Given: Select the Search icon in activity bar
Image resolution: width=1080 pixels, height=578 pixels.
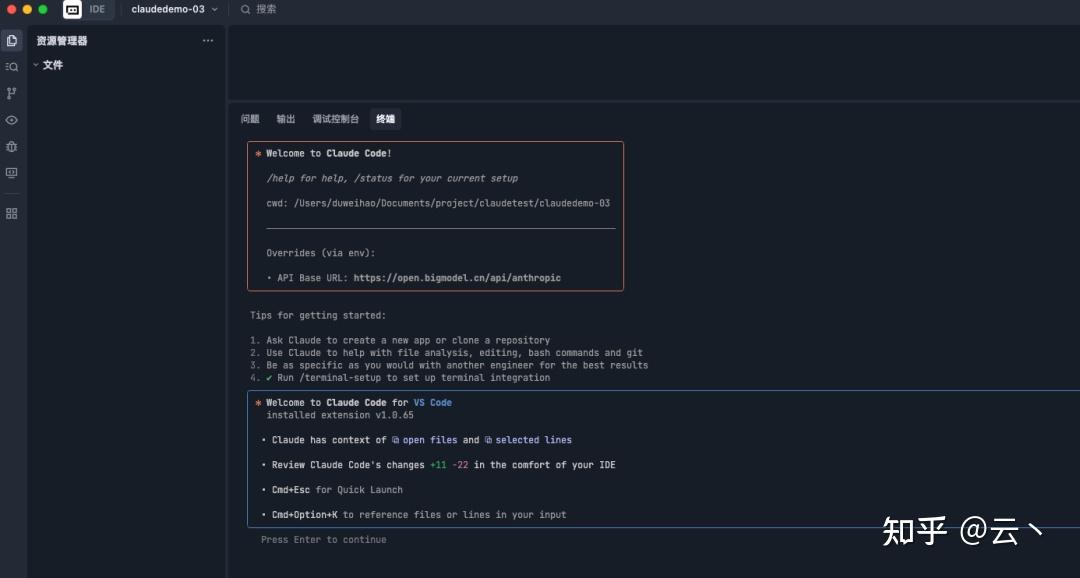Looking at the screenshot, I should [x=11, y=67].
